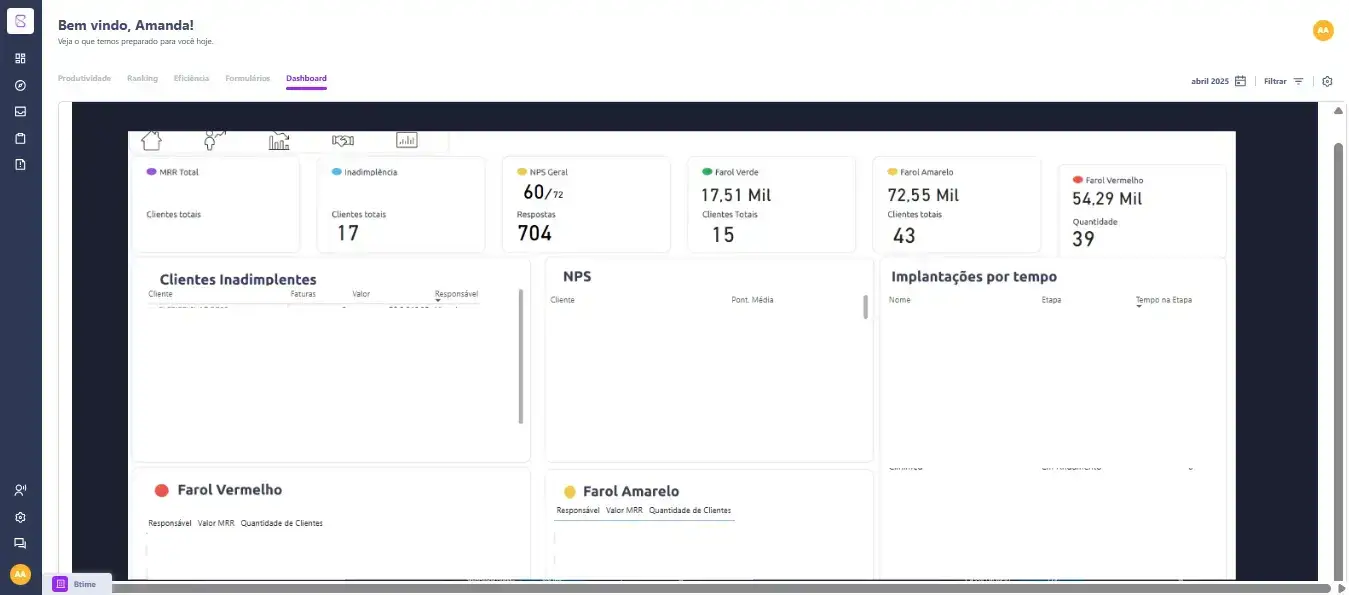Click the calendar icon next to abril 2025
Screen dimensions: 1349x595
pos(1240,81)
